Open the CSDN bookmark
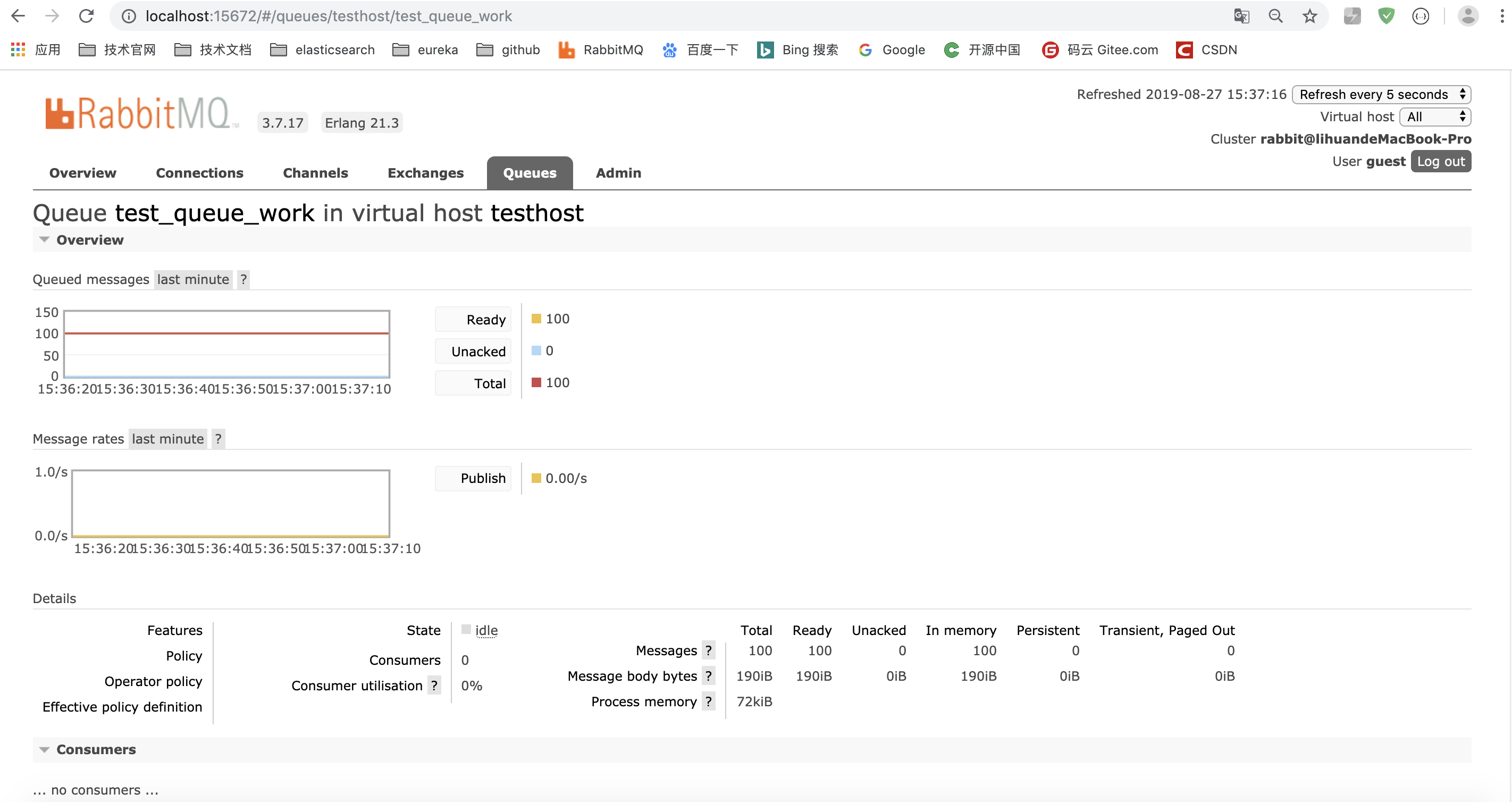Screen dimensions: 1512x802 (1207, 50)
